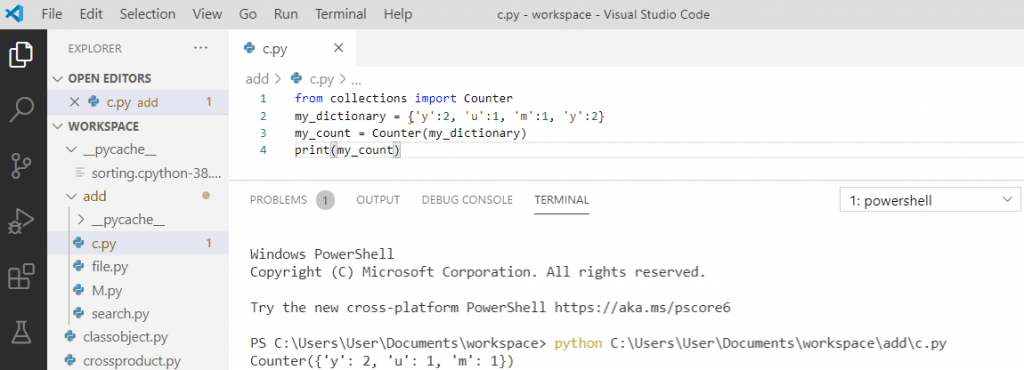
Task: Close the c.py editor tab
Action: pyautogui.click(x=338, y=48)
